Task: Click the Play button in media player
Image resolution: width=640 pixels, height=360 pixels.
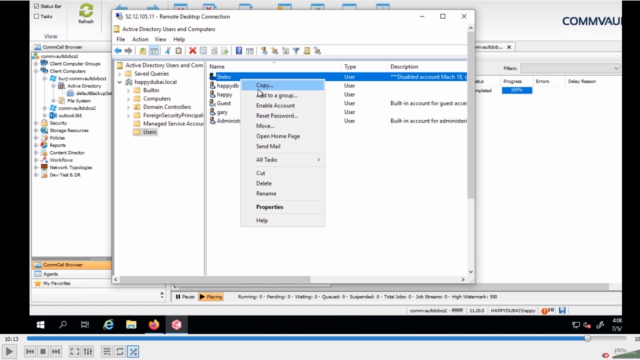Action: click(9, 351)
